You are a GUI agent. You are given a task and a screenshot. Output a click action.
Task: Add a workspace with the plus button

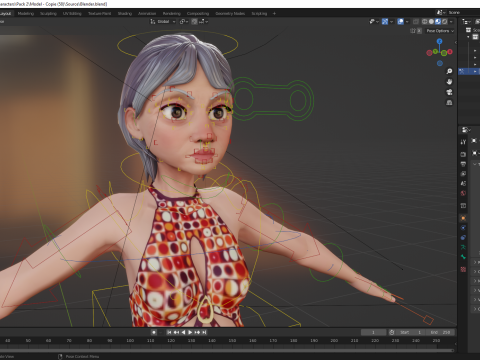(274, 14)
